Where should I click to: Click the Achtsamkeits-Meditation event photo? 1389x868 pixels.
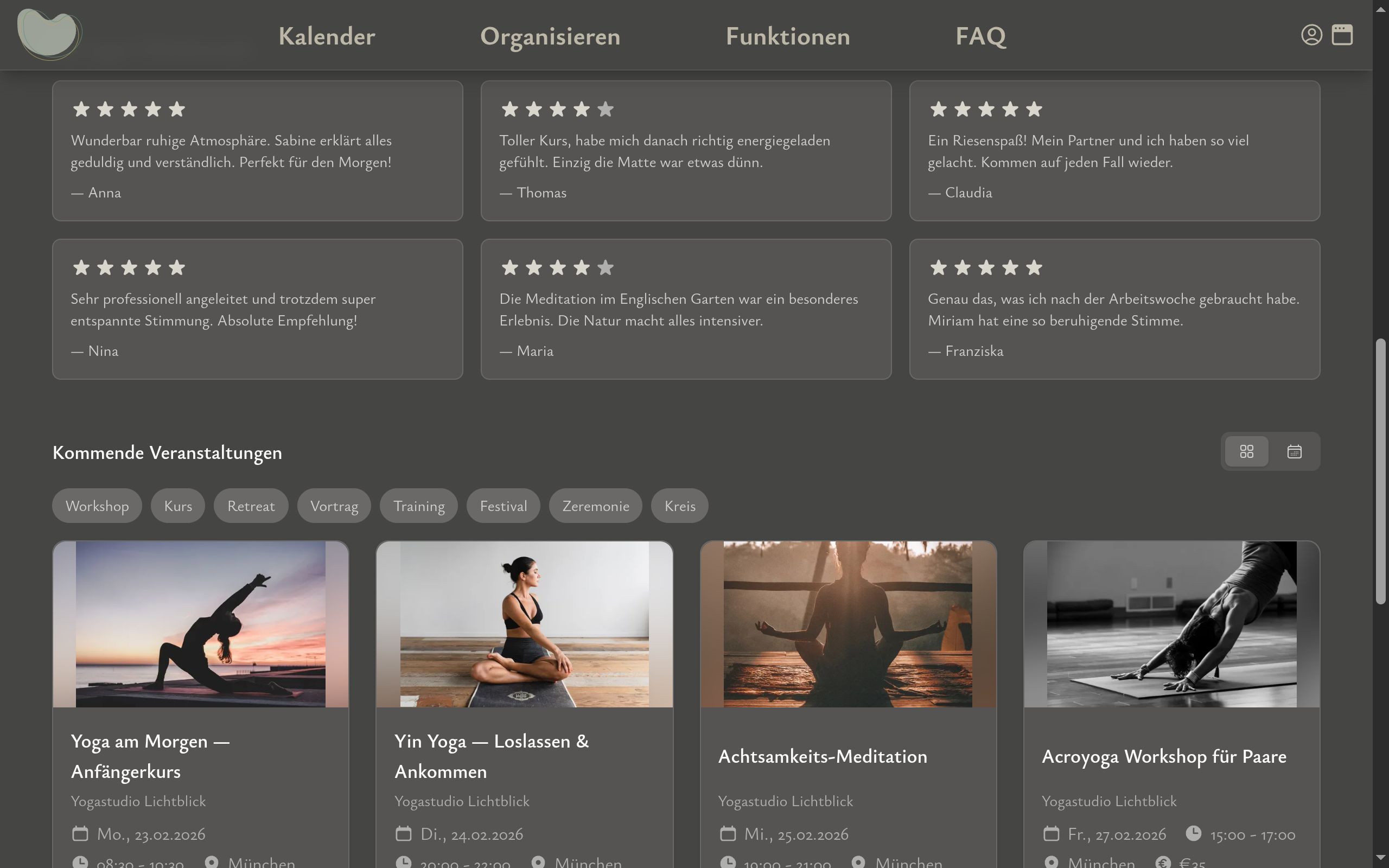[x=848, y=624]
